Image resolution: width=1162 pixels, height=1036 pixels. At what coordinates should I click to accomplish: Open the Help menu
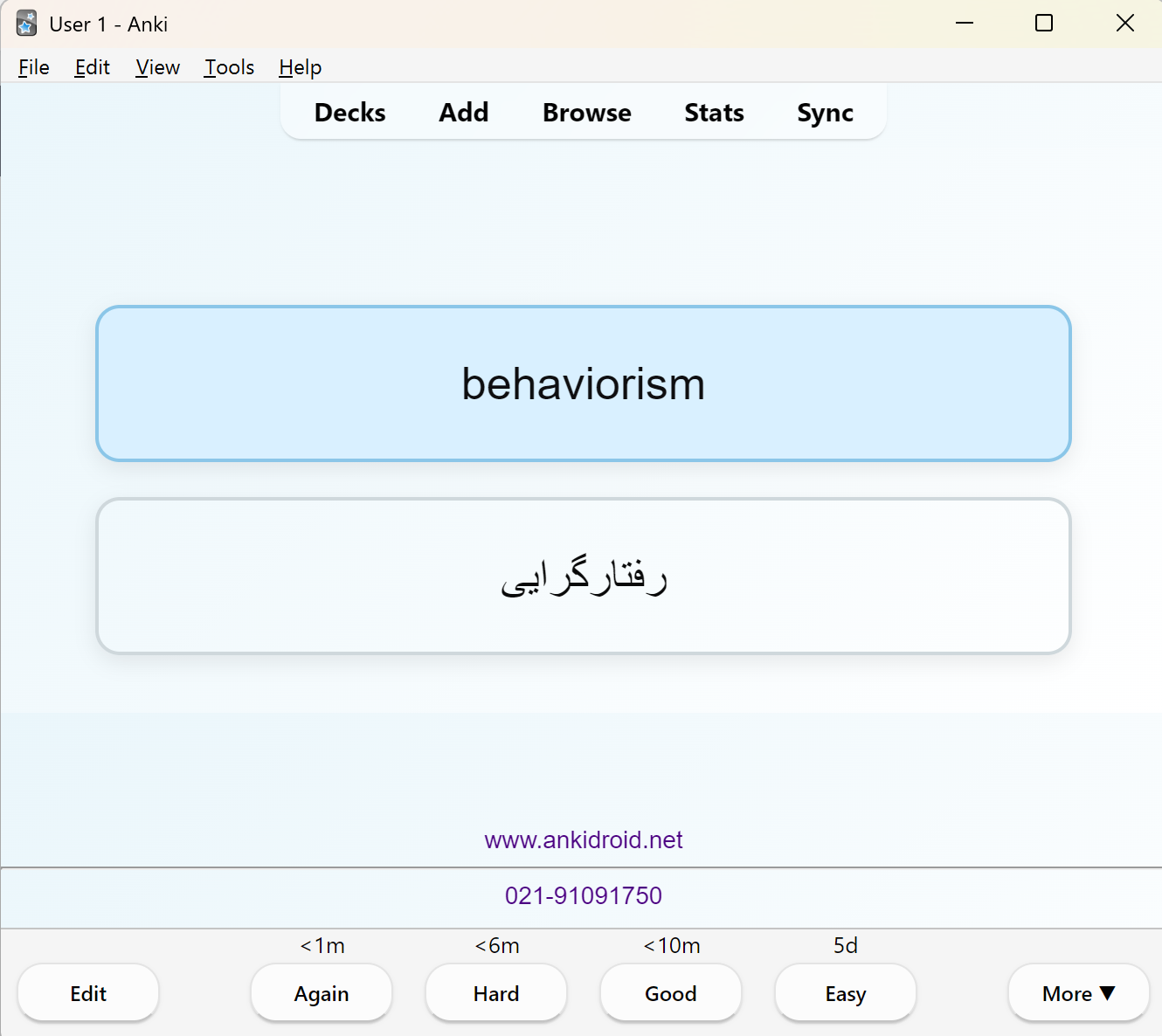(300, 67)
